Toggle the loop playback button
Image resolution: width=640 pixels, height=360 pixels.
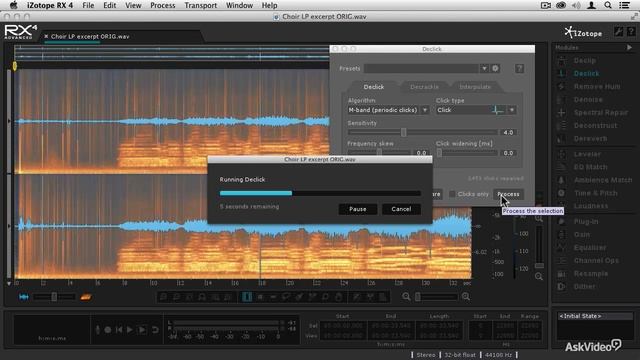[x=155, y=330]
